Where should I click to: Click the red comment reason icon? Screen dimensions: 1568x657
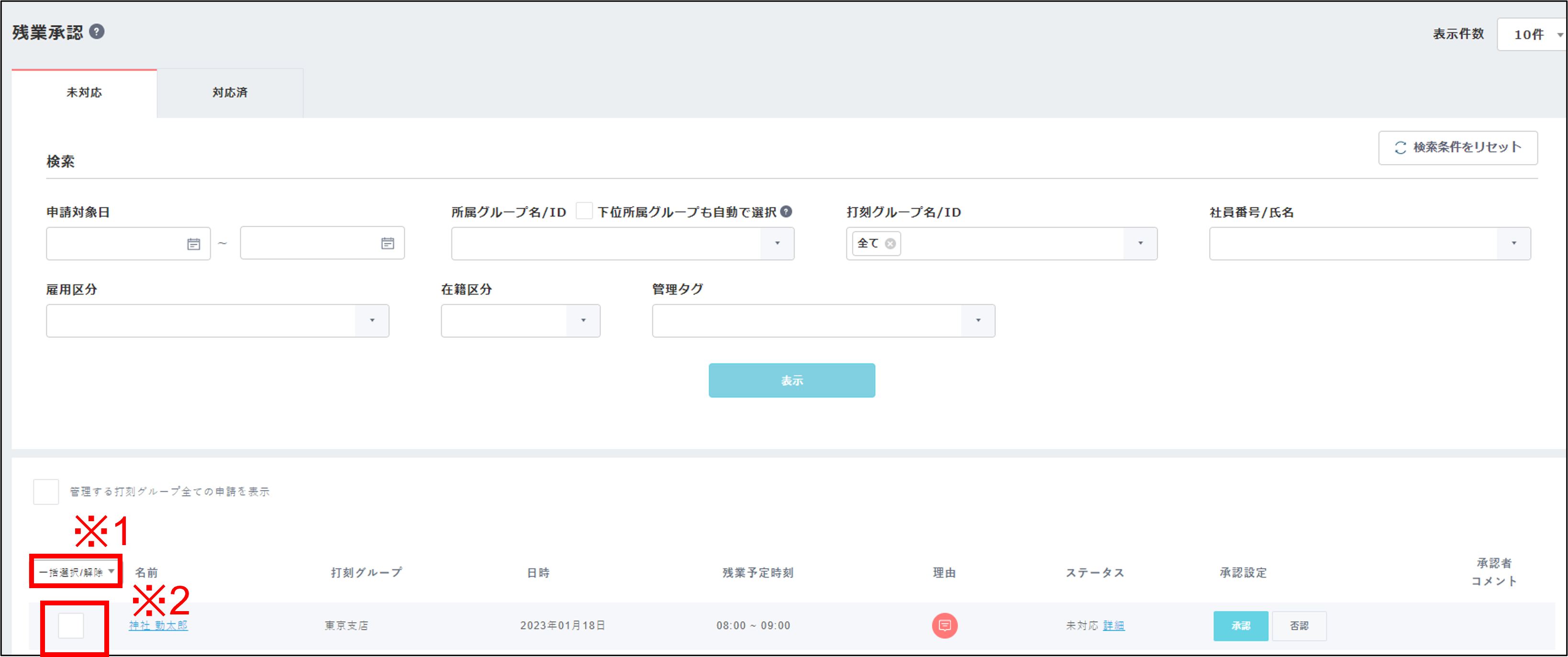coord(944,625)
